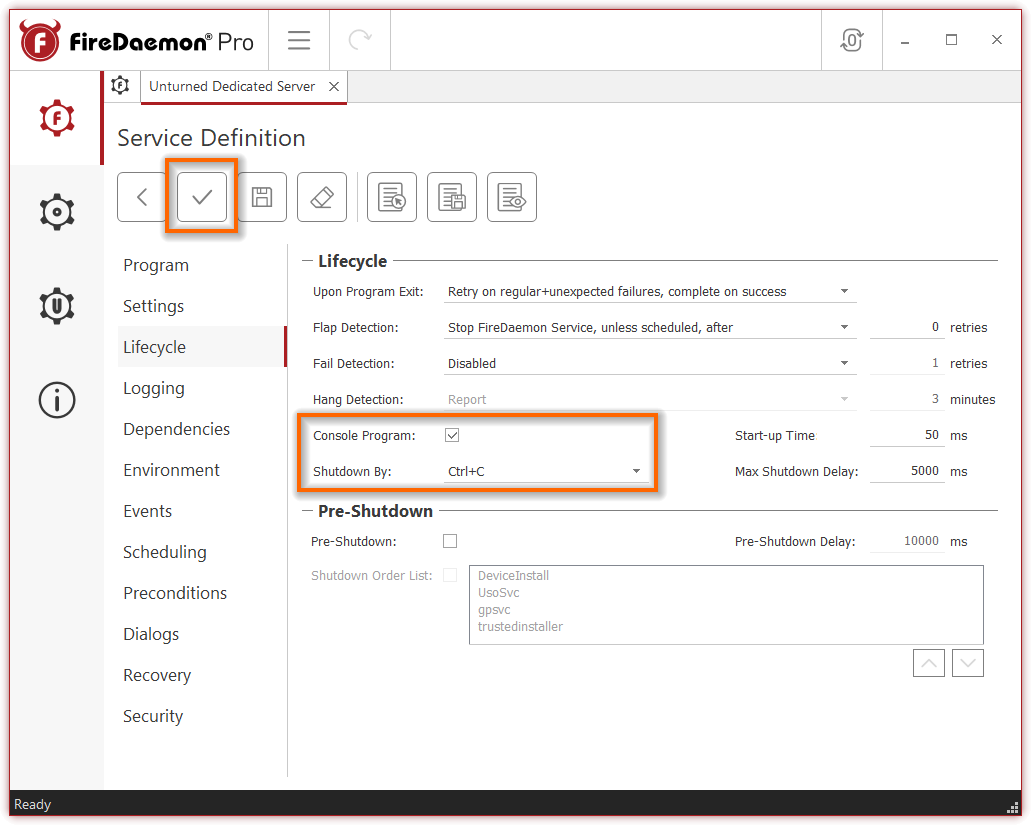
Task: Go back with the left arrow button
Action: (141, 197)
